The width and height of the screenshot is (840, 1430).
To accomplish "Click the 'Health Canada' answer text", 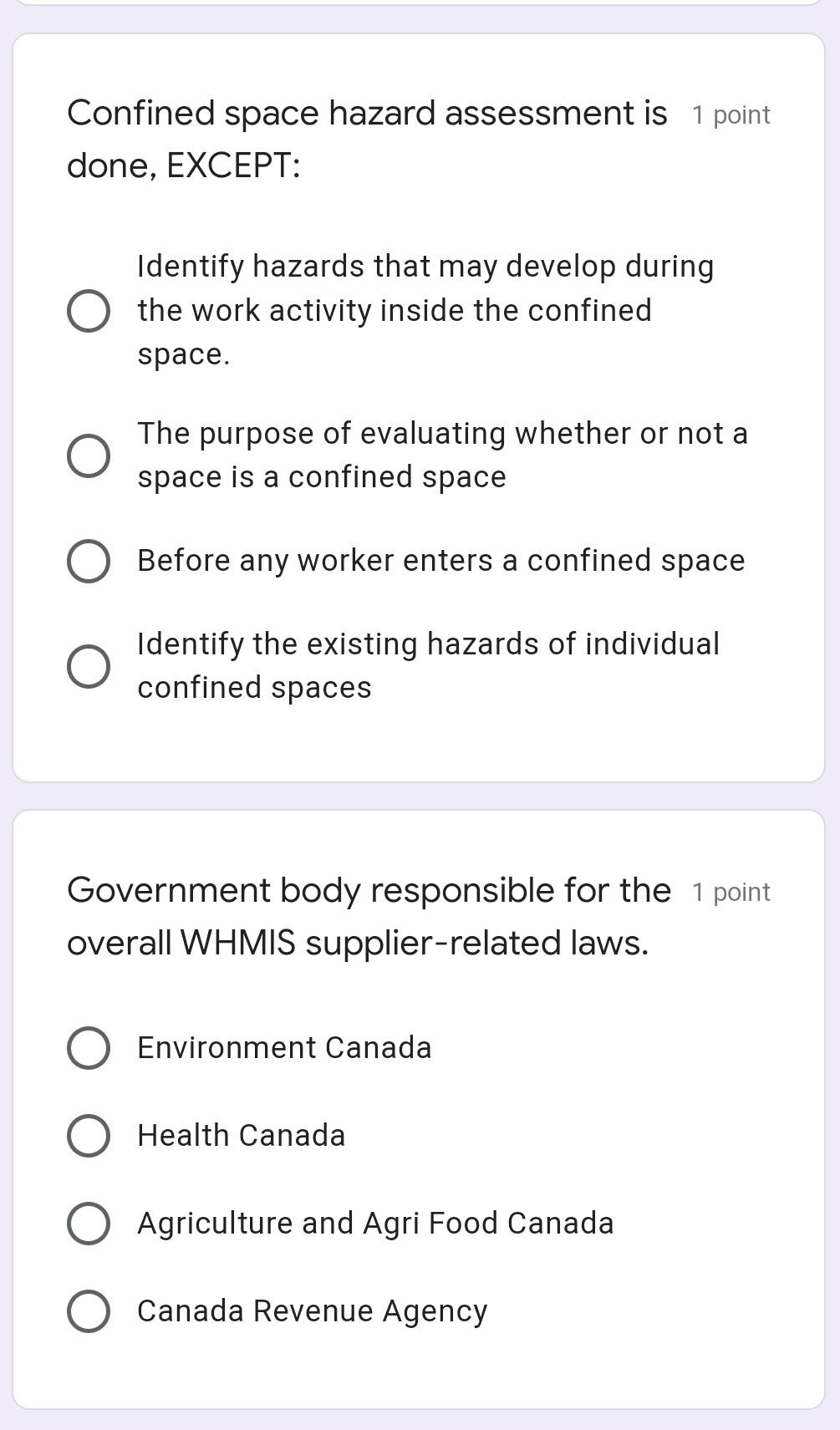I will point(241,1136).
